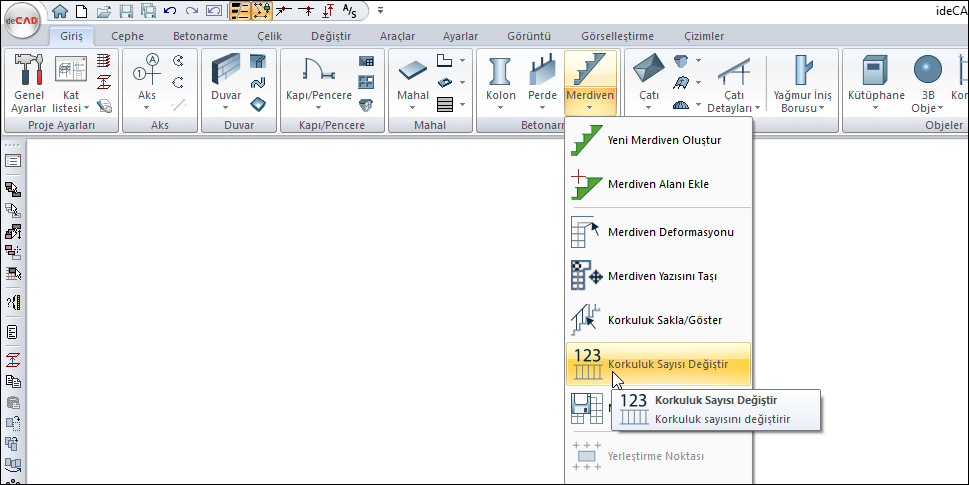
Task: Switch to the Betonarme ribbon tab
Action: [x=198, y=36]
